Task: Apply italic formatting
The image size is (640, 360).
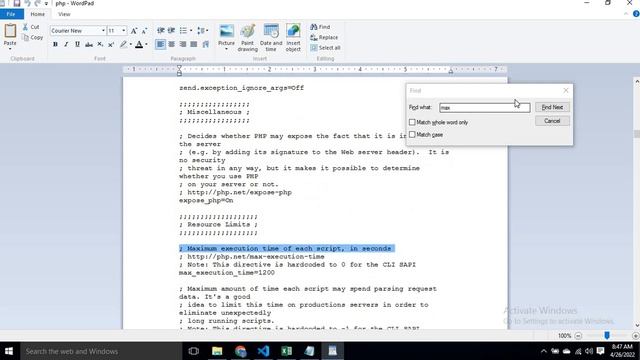Action: coord(66,44)
